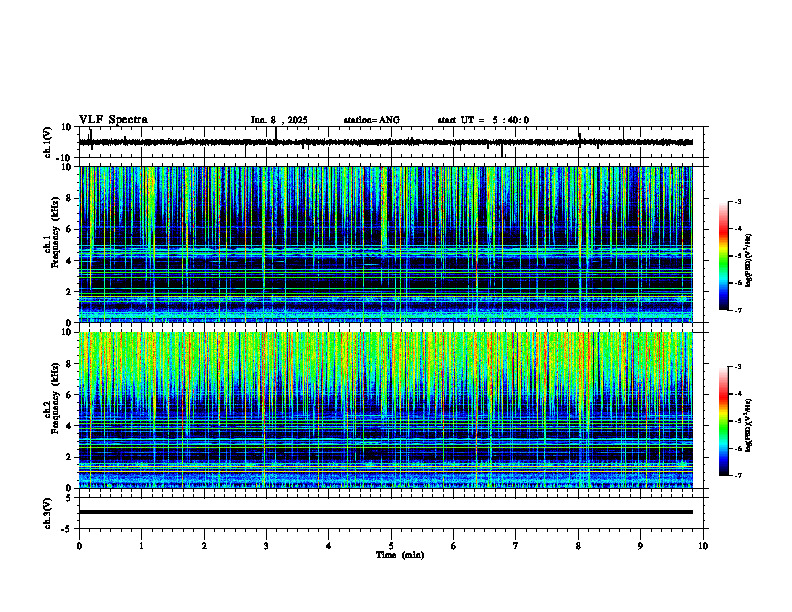The height and width of the screenshot is (612, 792).
Task: Click the ch.3 flat black trace line
Action: pyautogui.click(x=386, y=512)
